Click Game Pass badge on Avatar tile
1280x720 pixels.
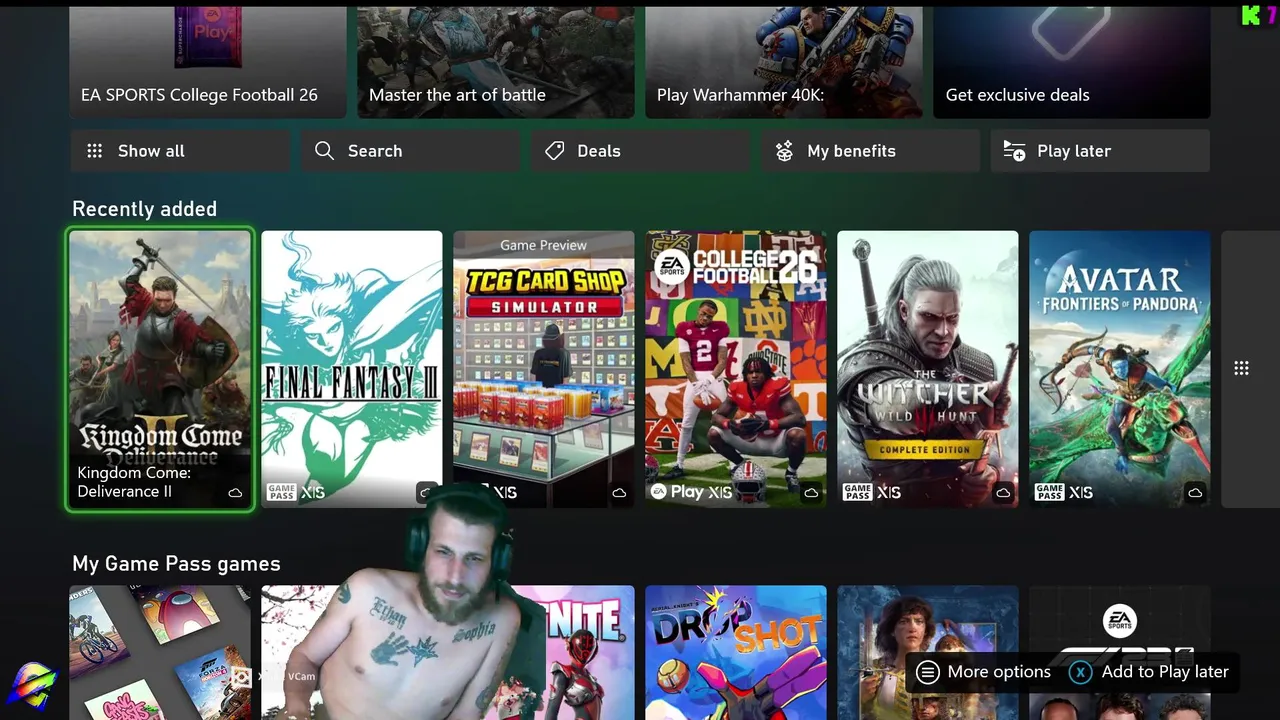(1050, 492)
